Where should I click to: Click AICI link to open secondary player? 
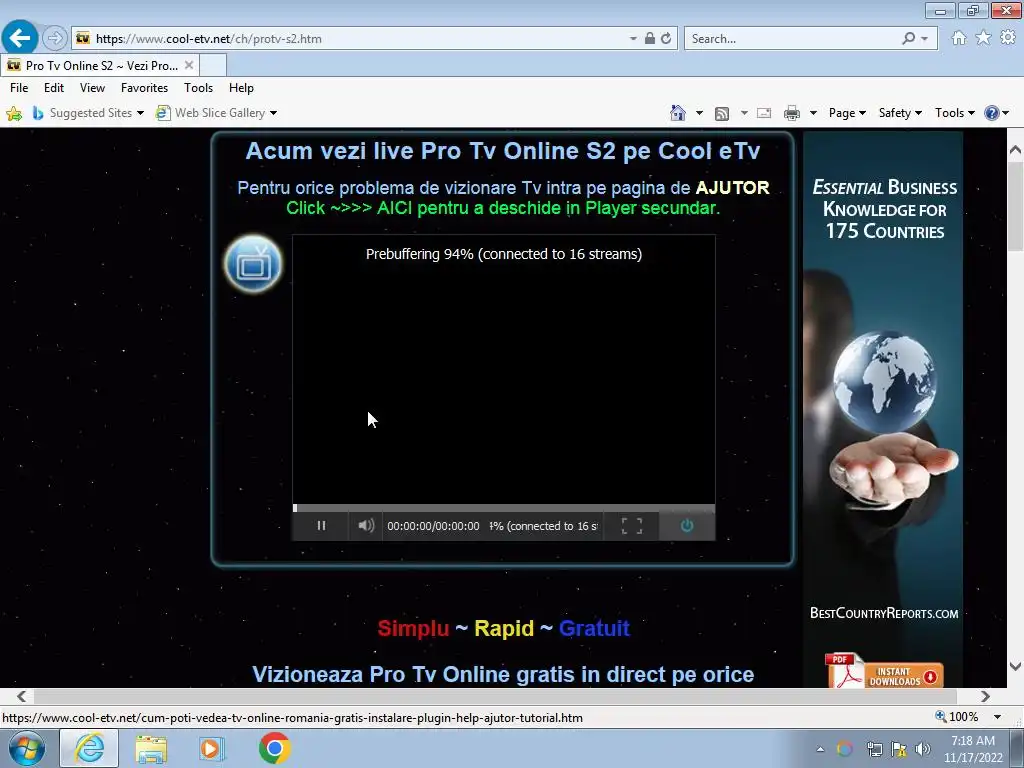point(395,208)
